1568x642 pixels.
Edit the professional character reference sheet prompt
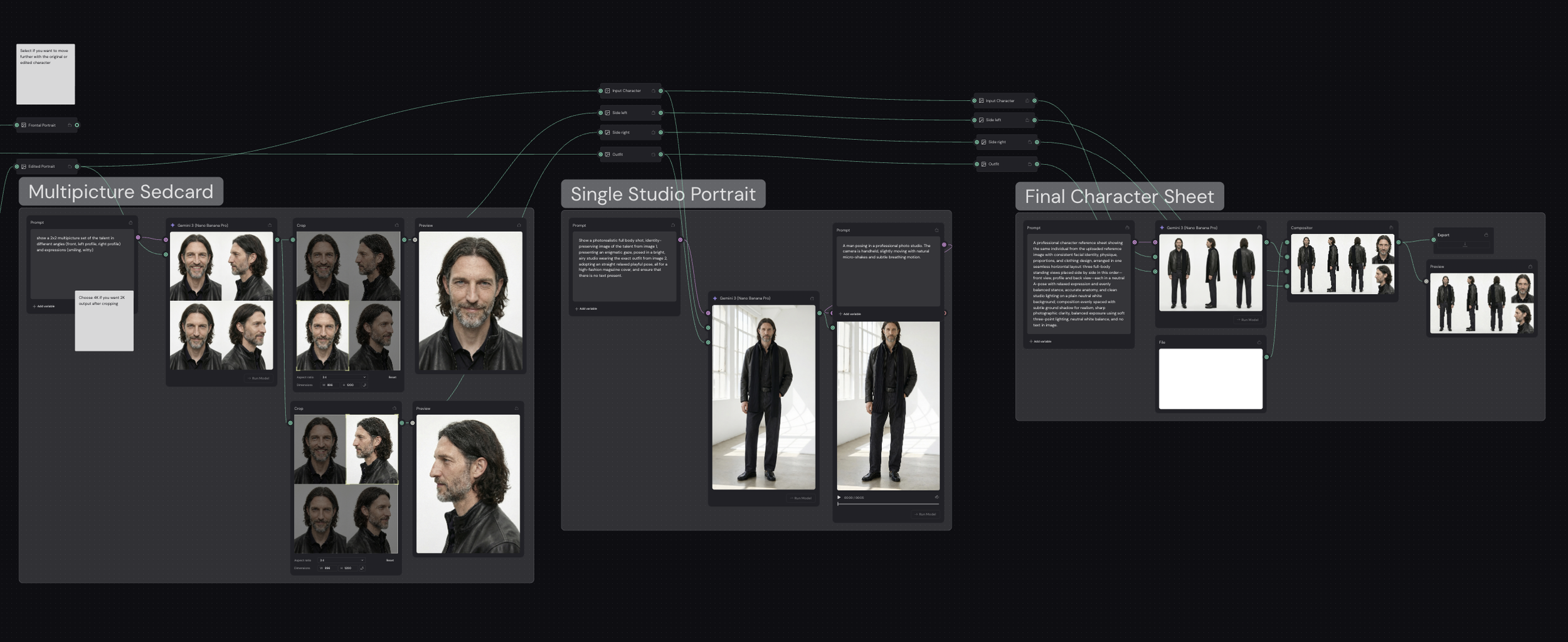[x=1079, y=284]
